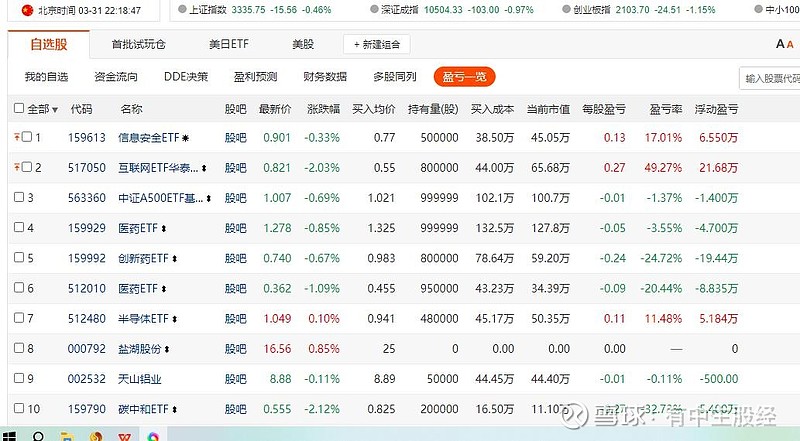The width and height of the screenshot is (800, 441).
Task: Open the orange browser icon in taskbar
Action: coord(96,437)
